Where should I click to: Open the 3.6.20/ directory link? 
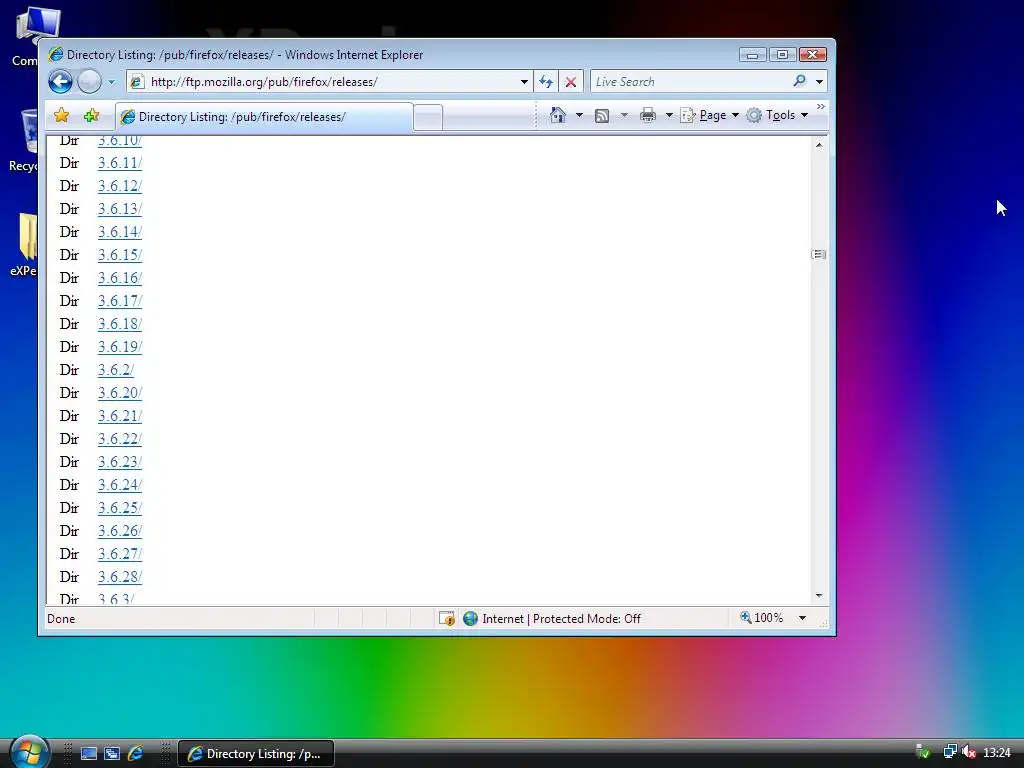(120, 393)
